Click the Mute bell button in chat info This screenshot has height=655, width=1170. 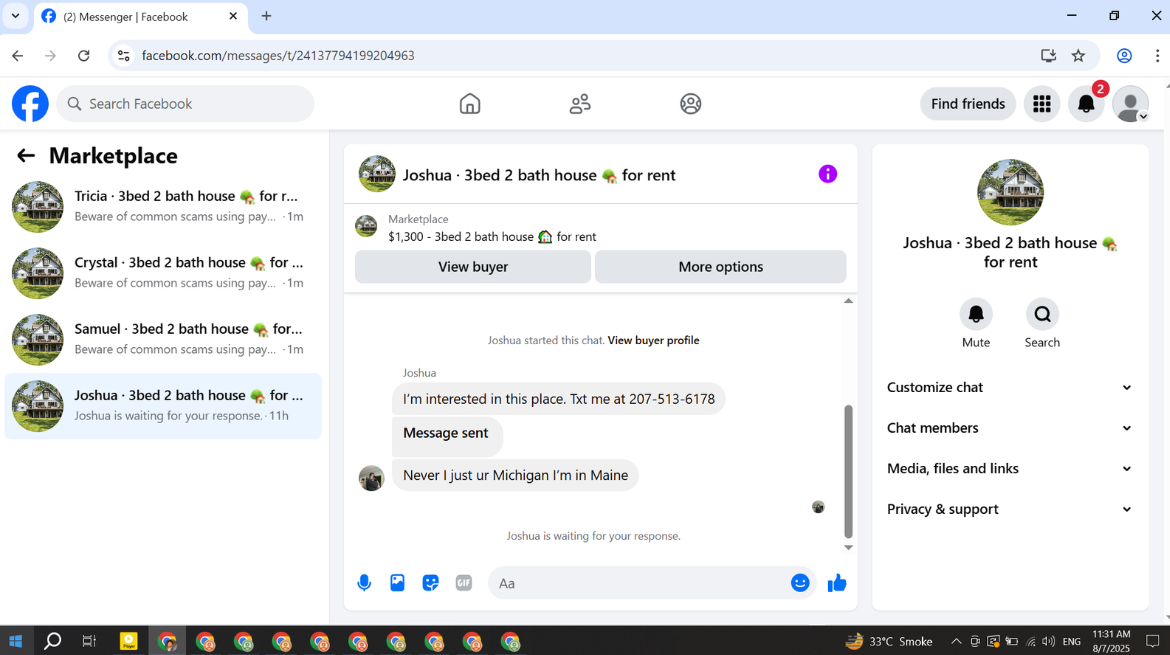point(976,315)
